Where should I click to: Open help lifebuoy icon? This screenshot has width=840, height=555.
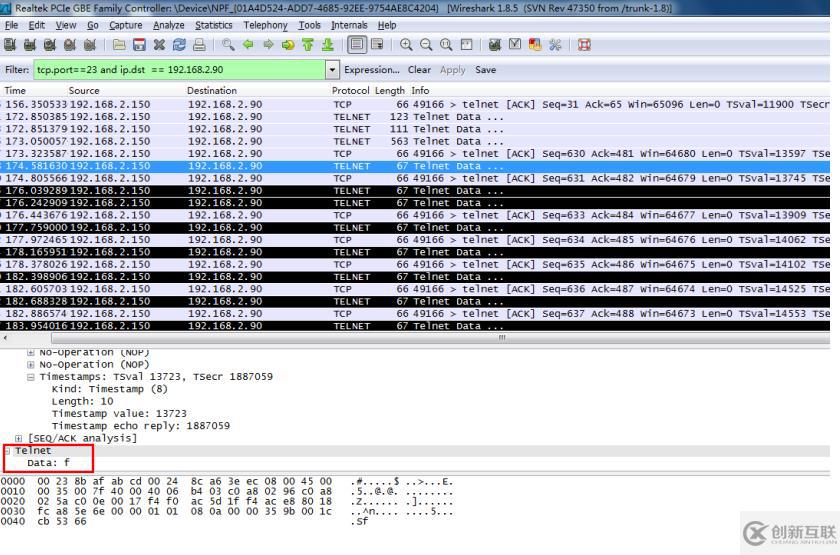pos(584,45)
